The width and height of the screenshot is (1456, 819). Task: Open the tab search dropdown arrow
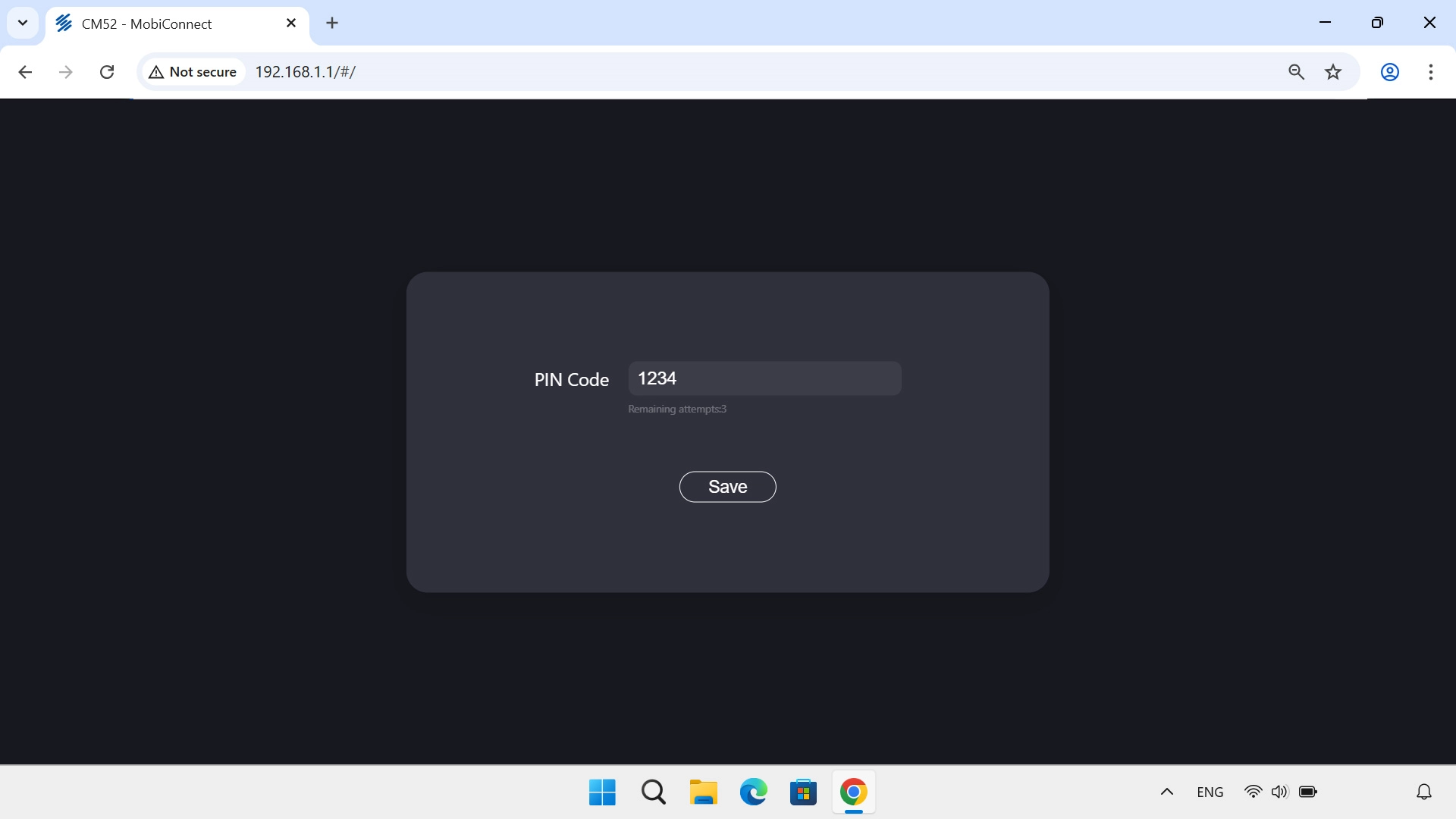[23, 23]
